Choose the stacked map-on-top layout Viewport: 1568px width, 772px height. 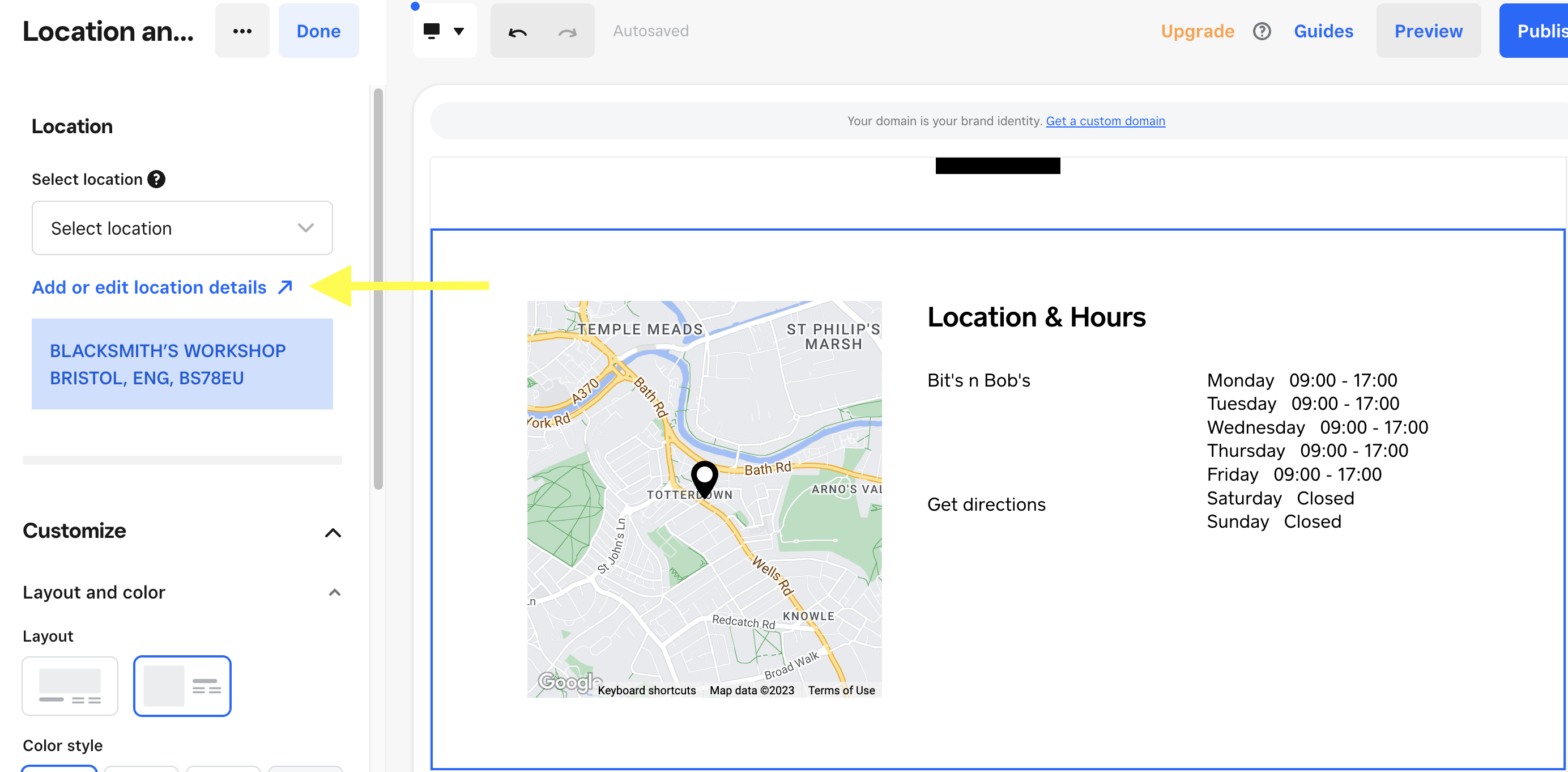70,685
